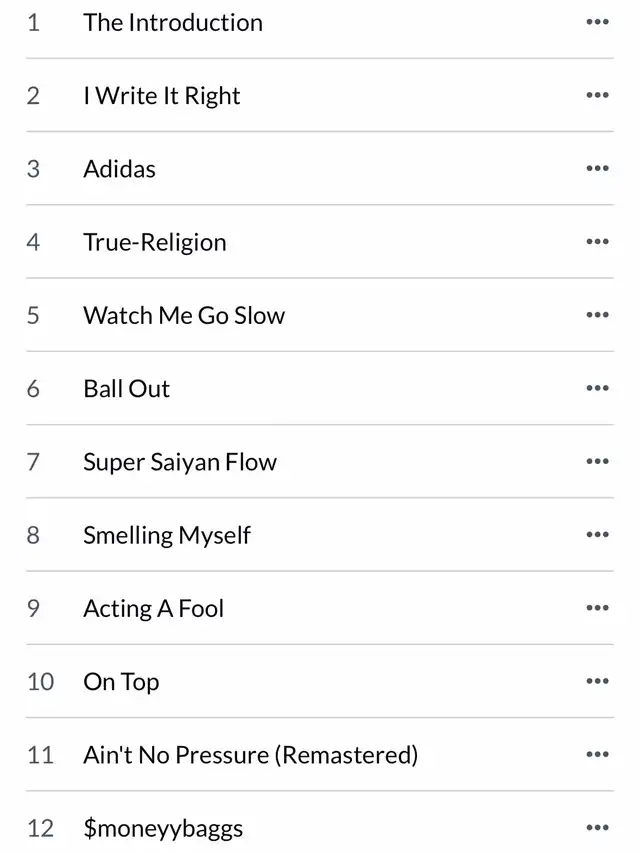Select the $moneyybaggs track title
Image resolution: width=640 pixels, height=853 pixels.
pyautogui.click(x=163, y=828)
